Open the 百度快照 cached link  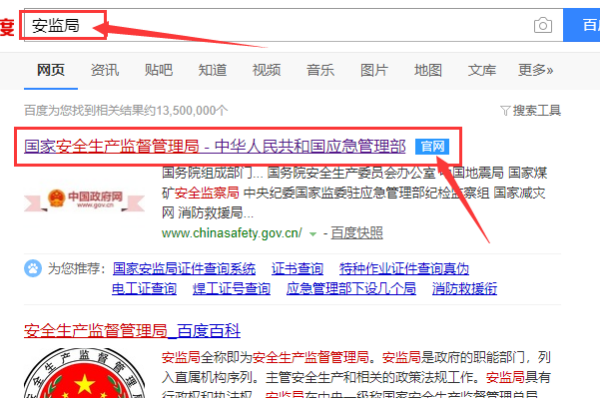[357, 233]
